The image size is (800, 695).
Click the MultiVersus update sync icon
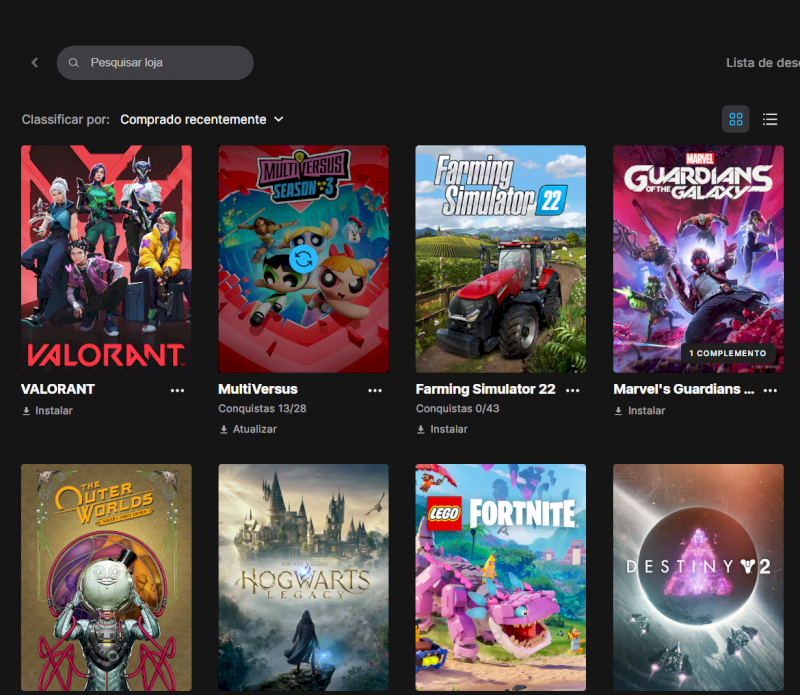point(304,259)
